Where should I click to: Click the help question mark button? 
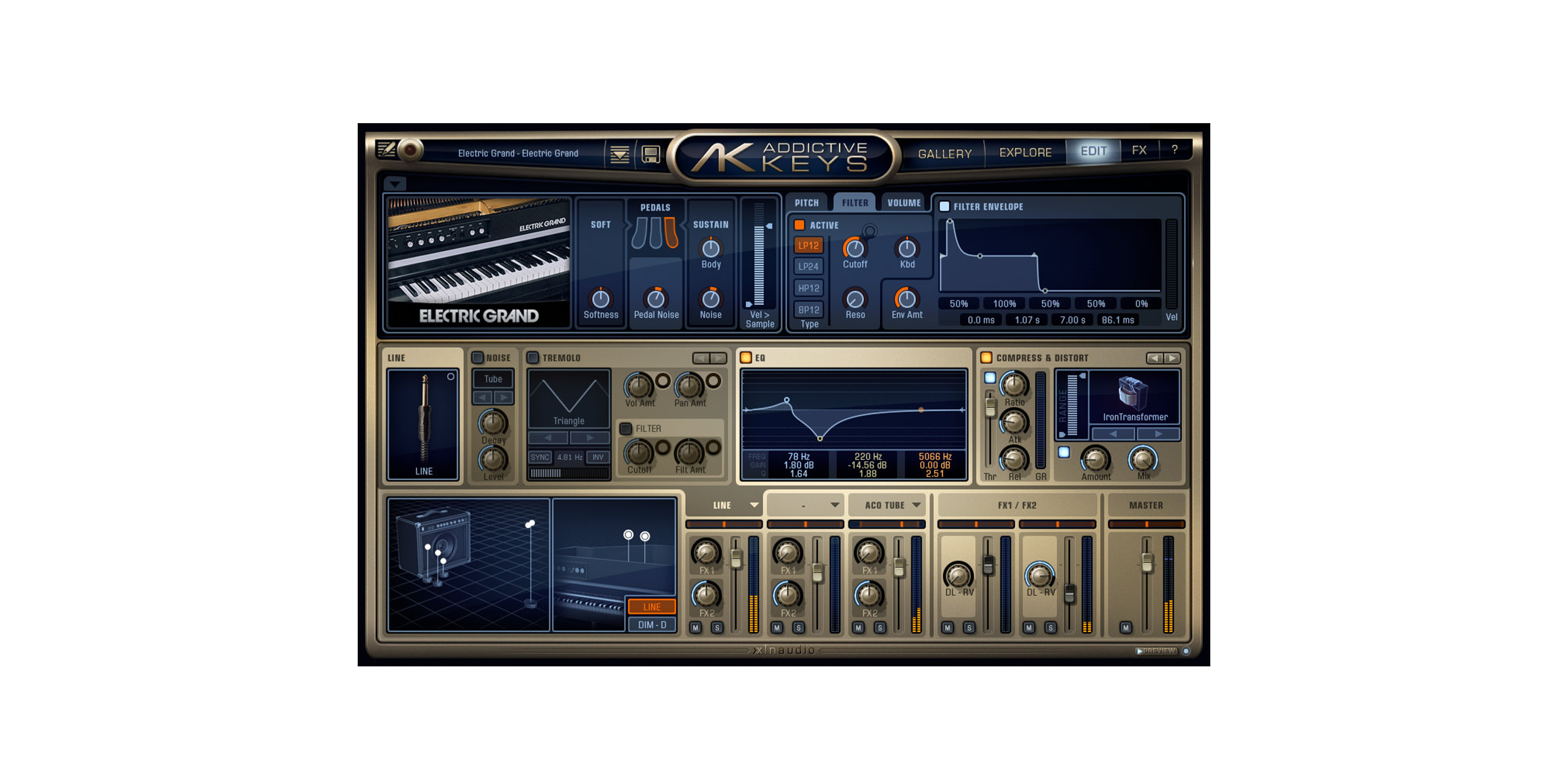click(1174, 150)
